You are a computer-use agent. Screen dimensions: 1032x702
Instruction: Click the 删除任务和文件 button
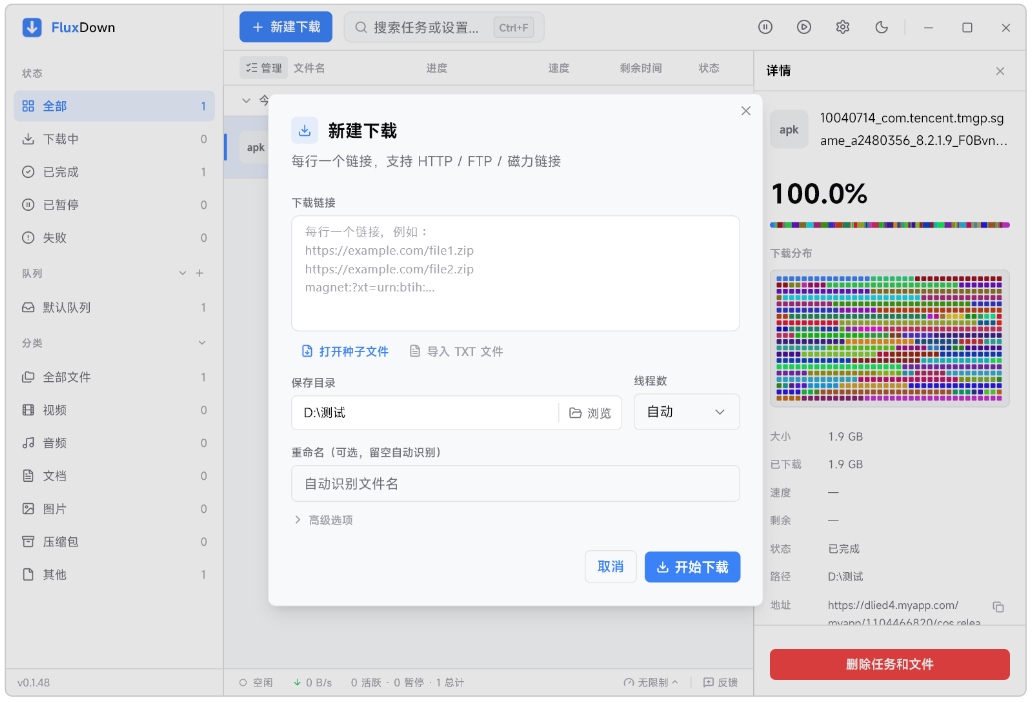pyautogui.click(x=890, y=664)
